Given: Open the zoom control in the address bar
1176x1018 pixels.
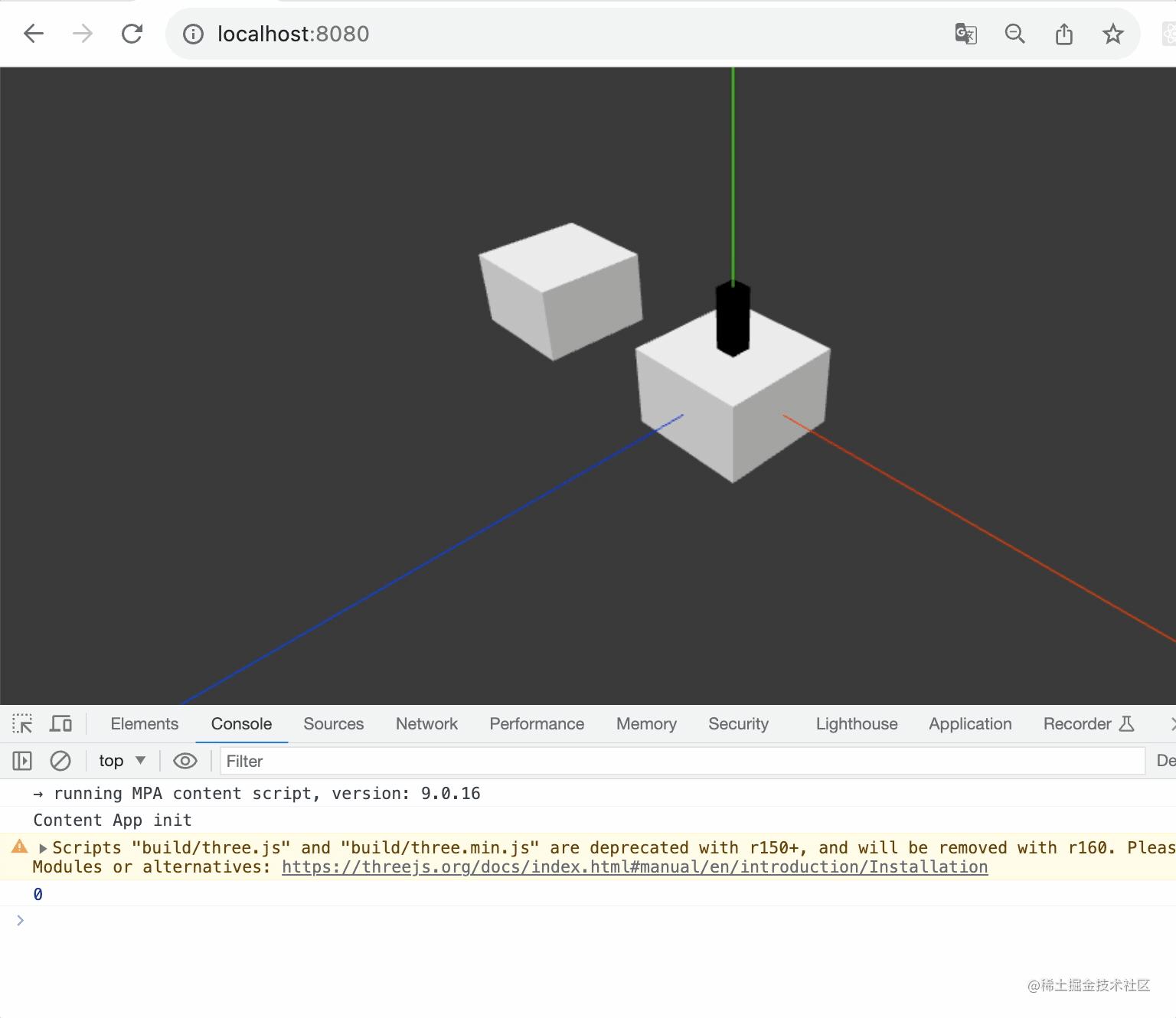Looking at the screenshot, I should [1014, 34].
